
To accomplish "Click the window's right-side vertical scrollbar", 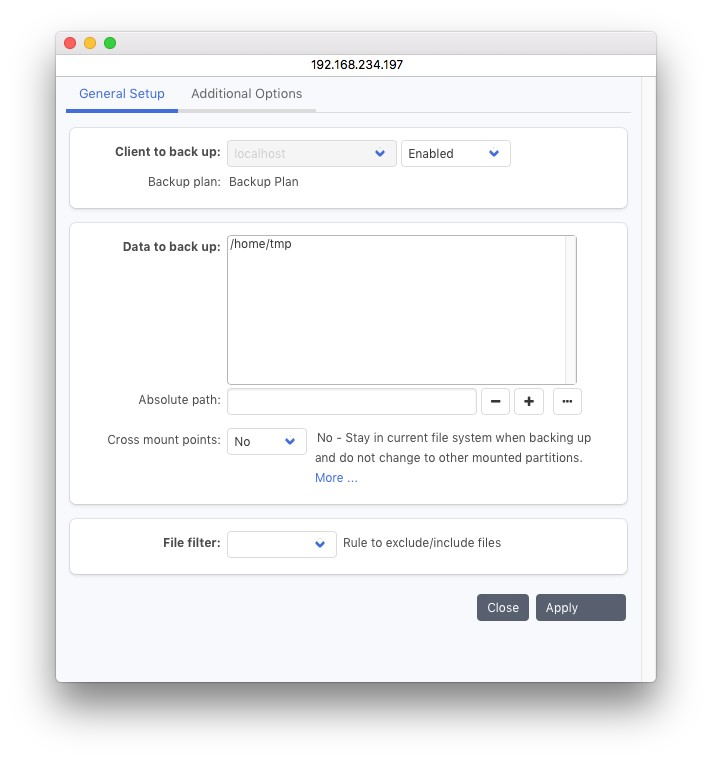I will (647, 380).
